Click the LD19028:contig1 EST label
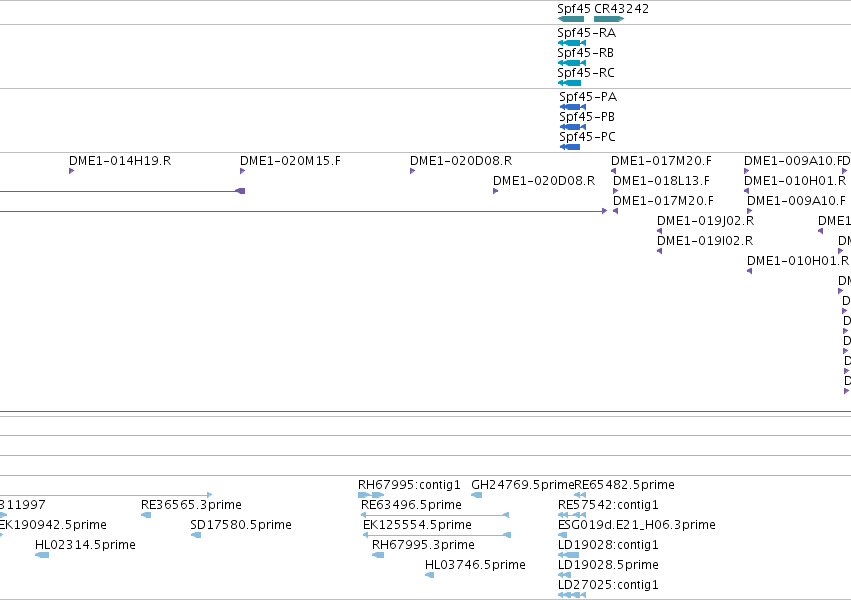 608,545
